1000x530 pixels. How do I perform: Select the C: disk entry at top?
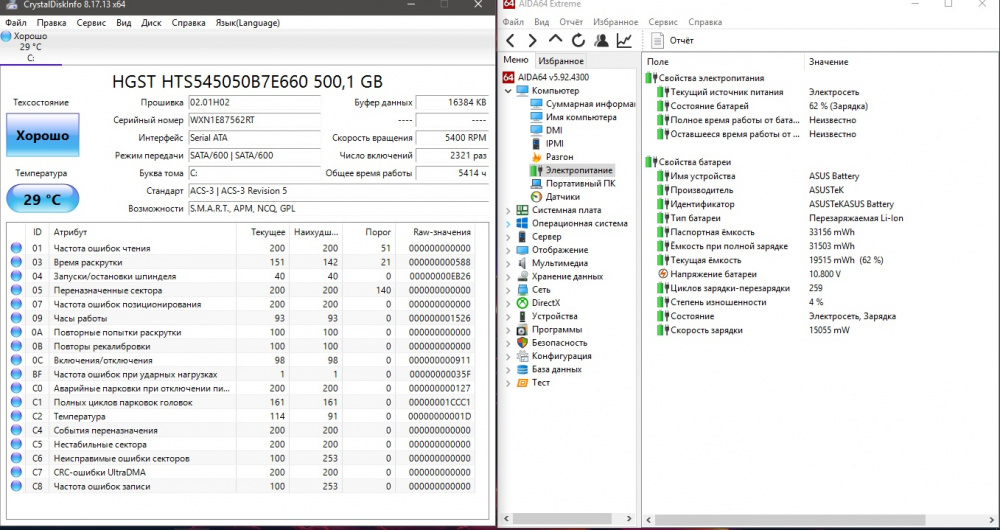(x=31, y=47)
